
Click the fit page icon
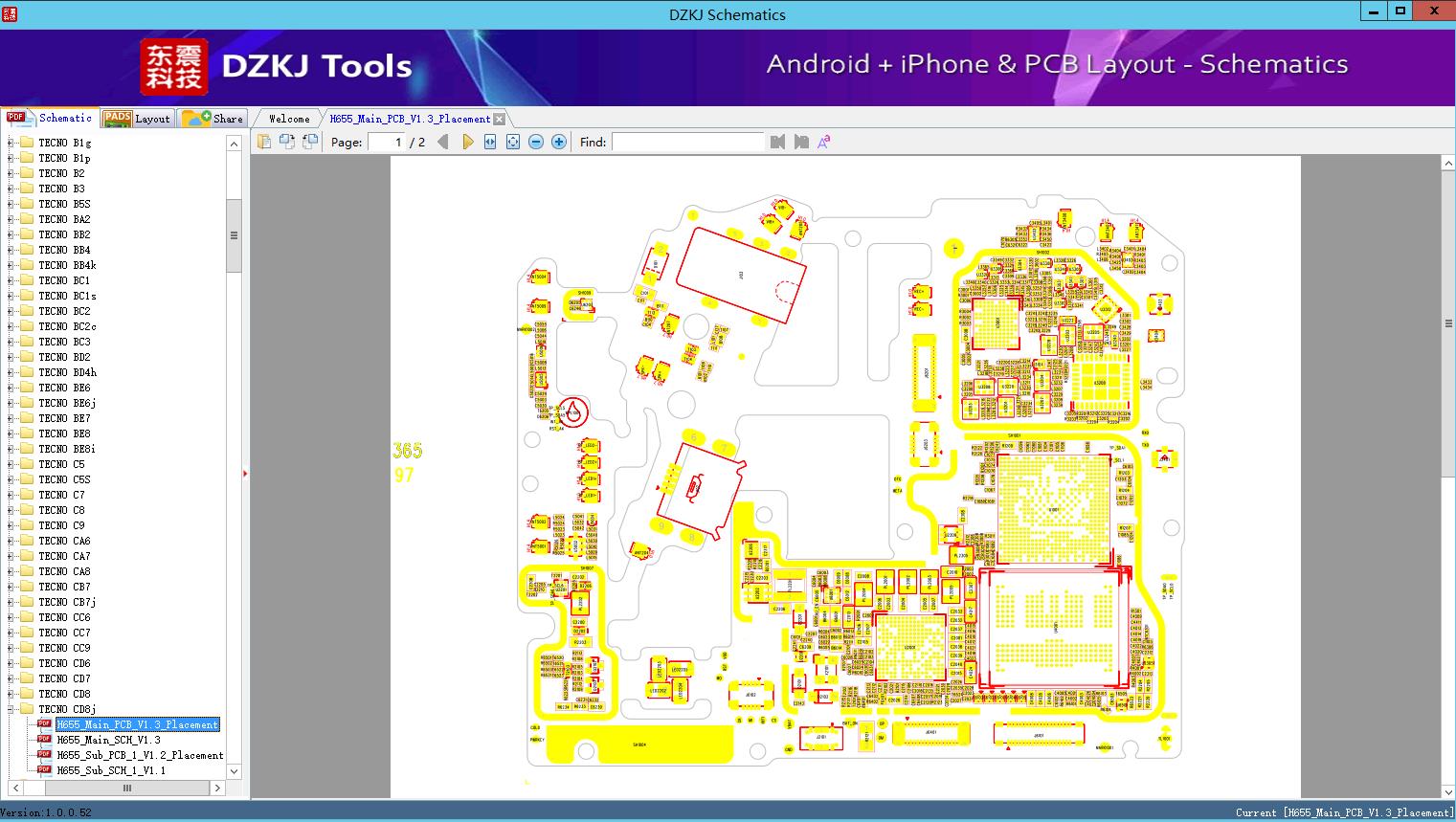tap(513, 142)
